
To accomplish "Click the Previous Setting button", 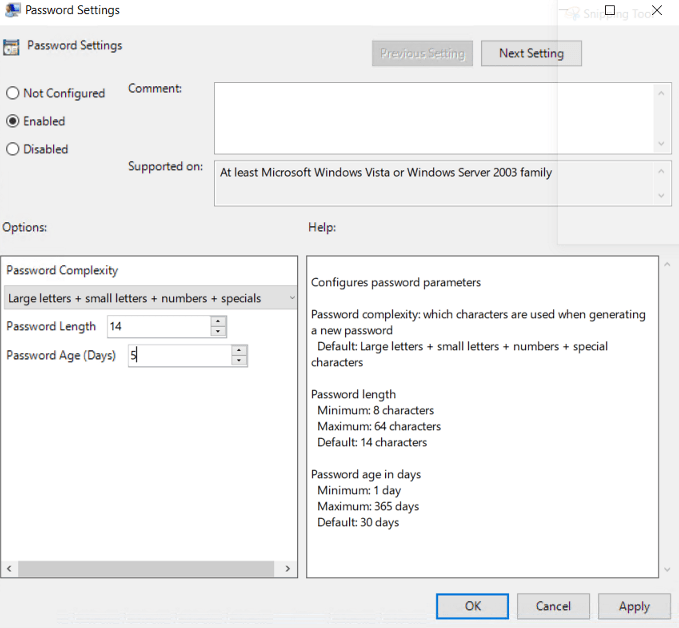I will (x=422, y=53).
